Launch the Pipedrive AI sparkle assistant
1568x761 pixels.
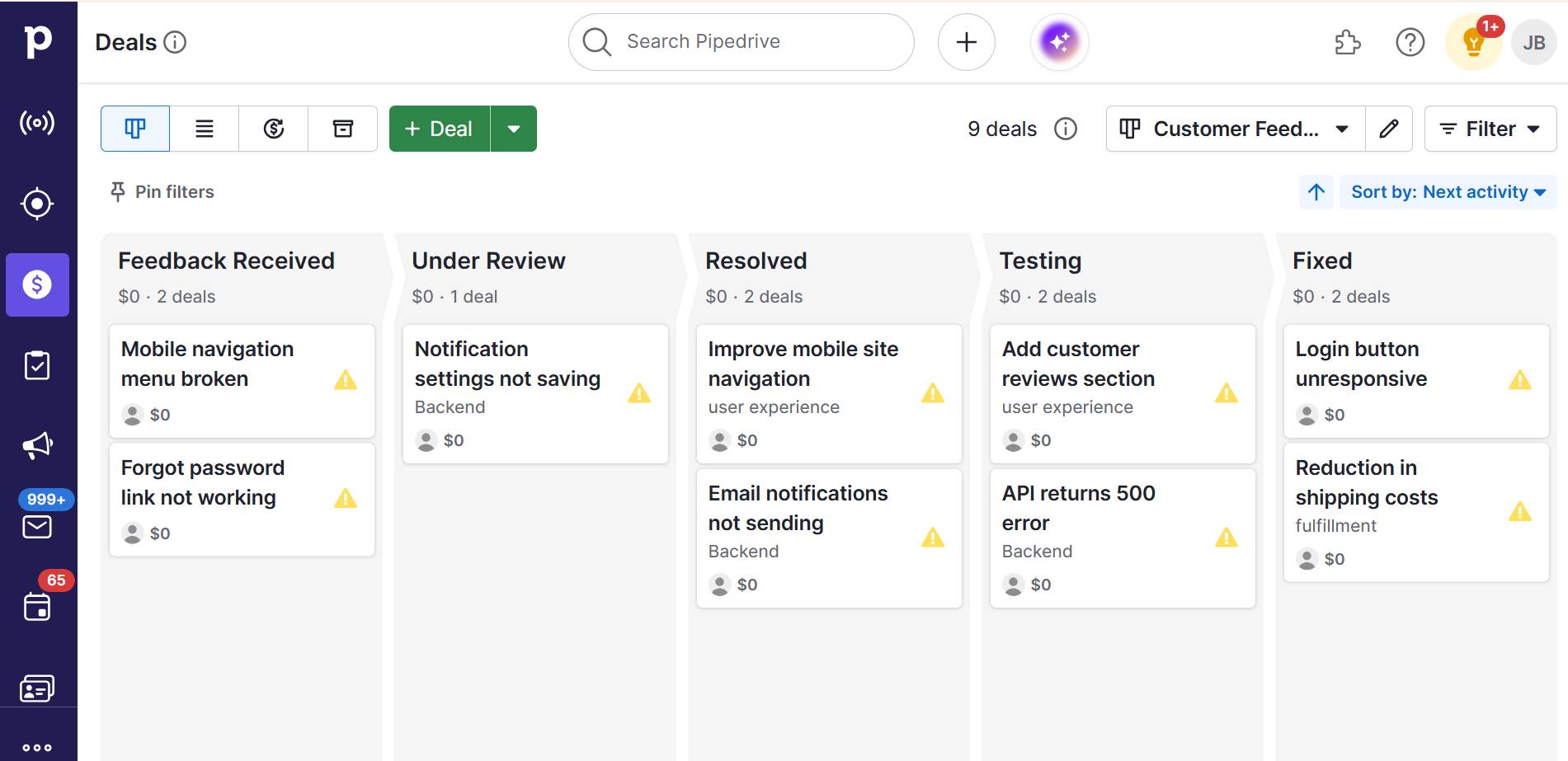coord(1060,42)
